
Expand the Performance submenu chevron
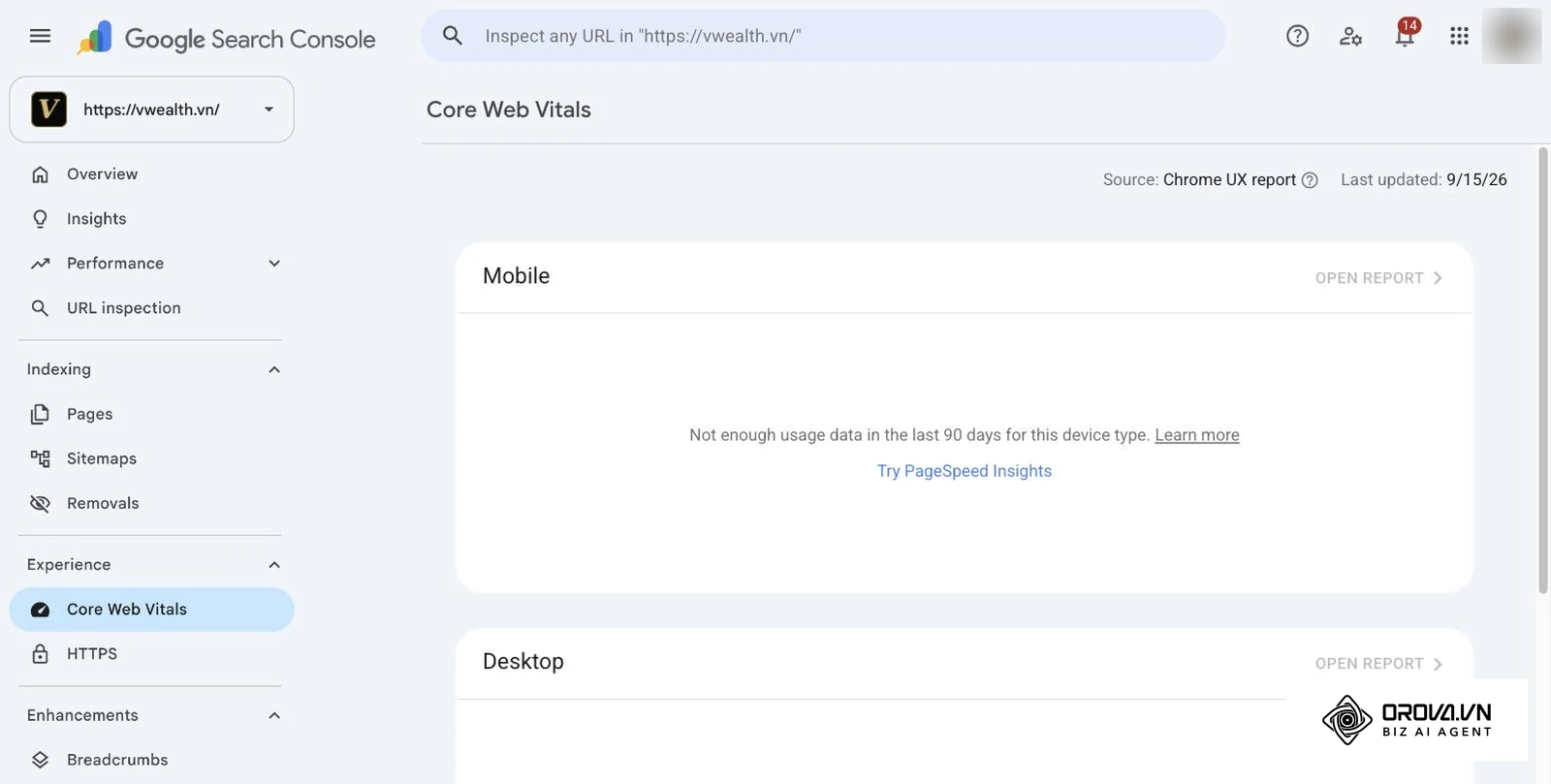click(274, 264)
